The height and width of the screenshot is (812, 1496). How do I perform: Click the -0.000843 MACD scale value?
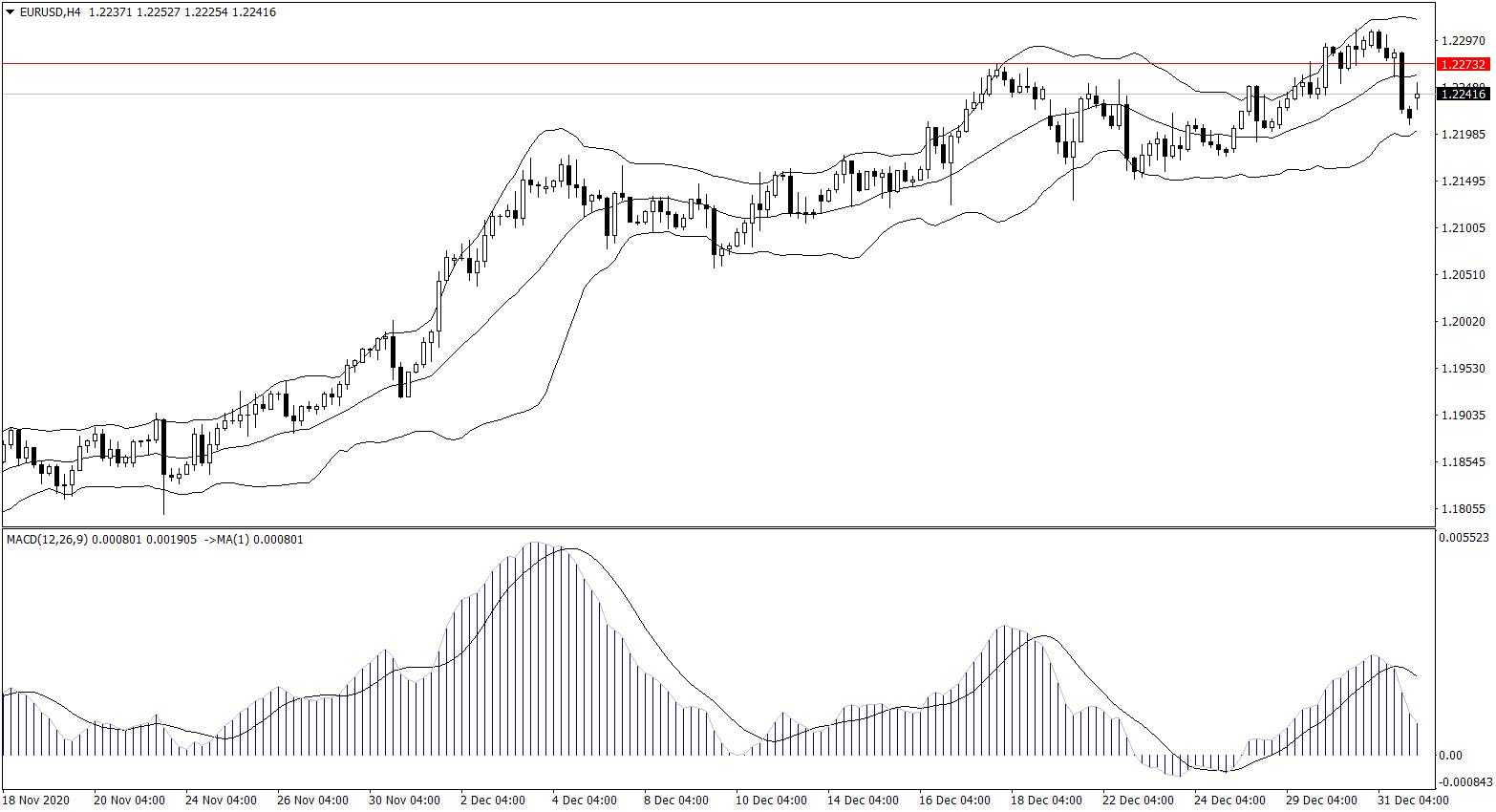(x=1463, y=780)
